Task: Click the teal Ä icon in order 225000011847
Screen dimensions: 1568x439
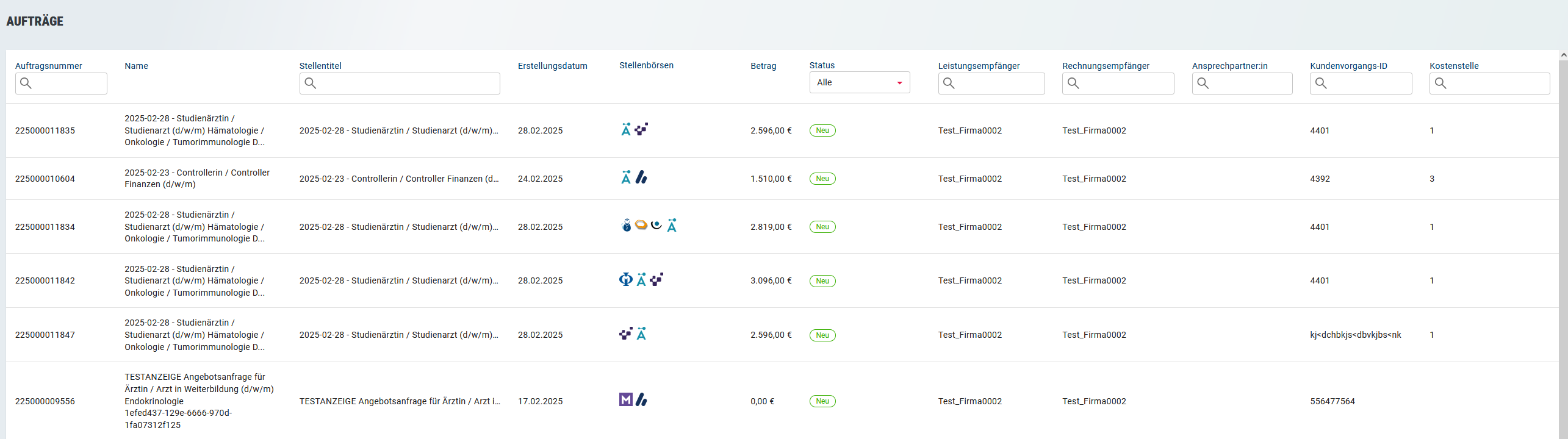Action: (x=641, y=334)
